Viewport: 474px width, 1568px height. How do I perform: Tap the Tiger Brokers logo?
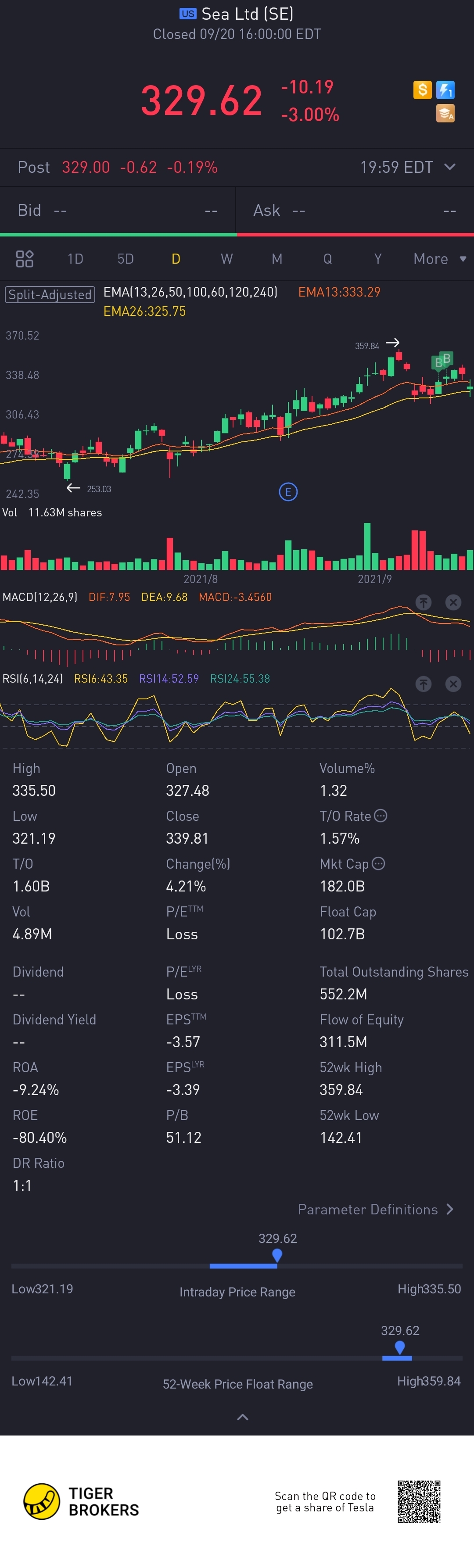point(81,1501)
